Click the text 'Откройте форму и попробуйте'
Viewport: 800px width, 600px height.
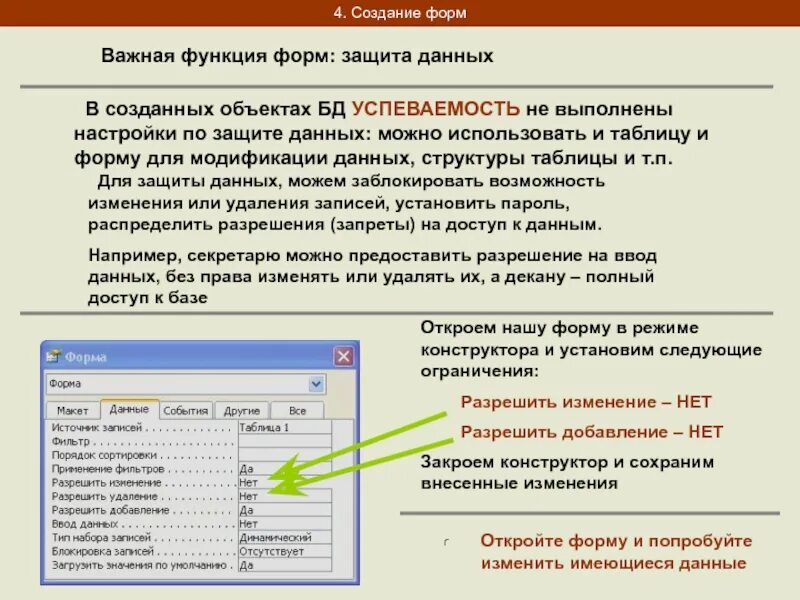coord(616,541)
